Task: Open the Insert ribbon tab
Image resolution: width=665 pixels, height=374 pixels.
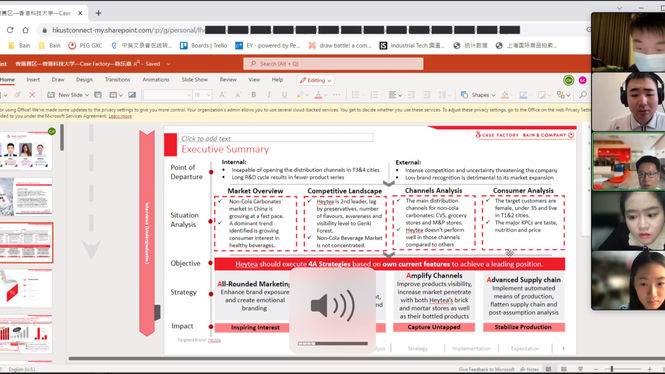Action: click(33, 80)
